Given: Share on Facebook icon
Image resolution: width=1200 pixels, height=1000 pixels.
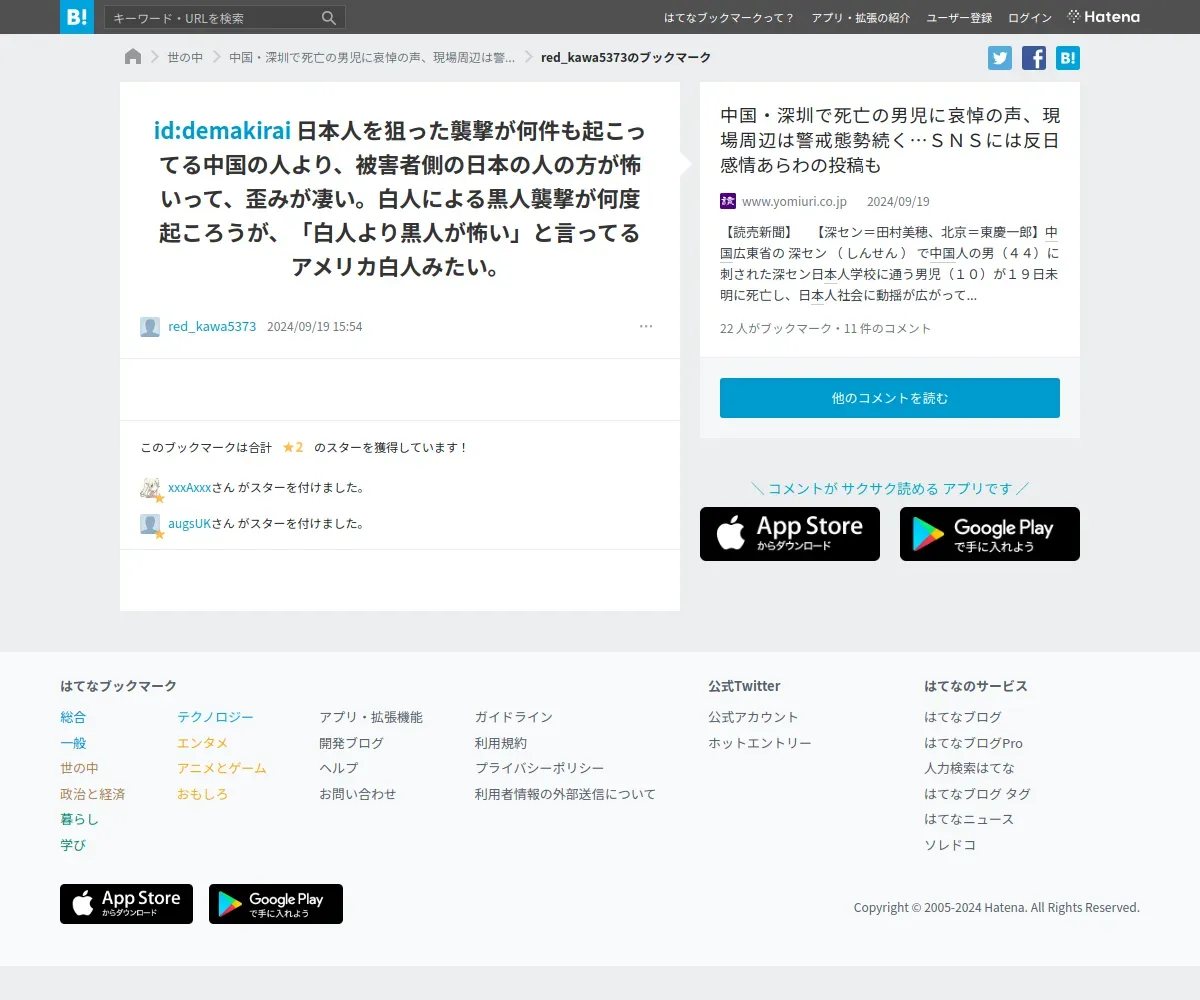Looking at the screenshot, I should [1034, 58].
